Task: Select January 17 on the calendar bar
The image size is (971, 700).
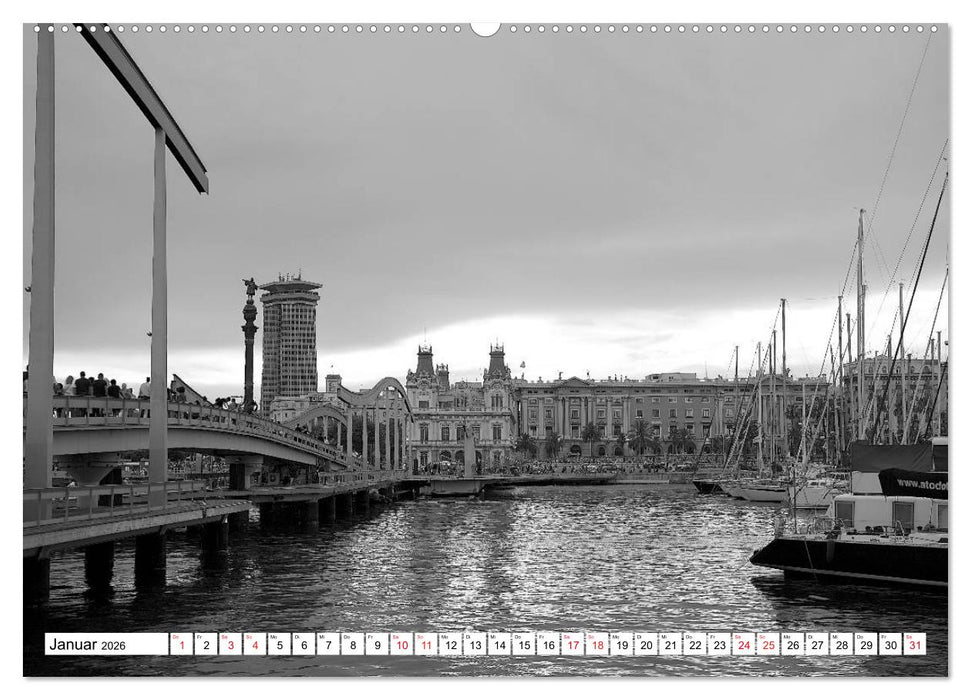Action: 573,644
